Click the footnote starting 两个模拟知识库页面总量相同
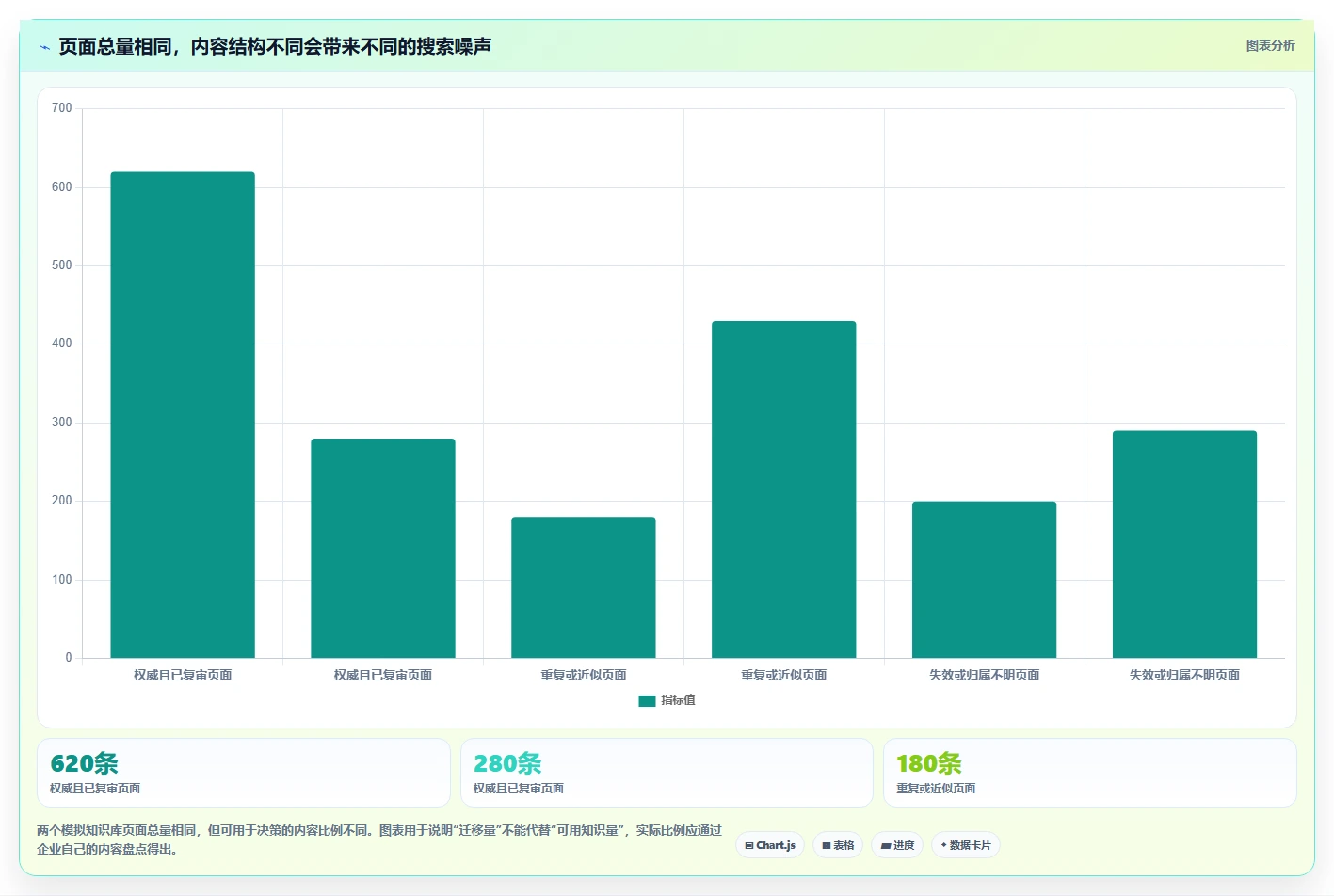Image resolution: width=1334 pixels, height=896 pixels. [379, 840]
